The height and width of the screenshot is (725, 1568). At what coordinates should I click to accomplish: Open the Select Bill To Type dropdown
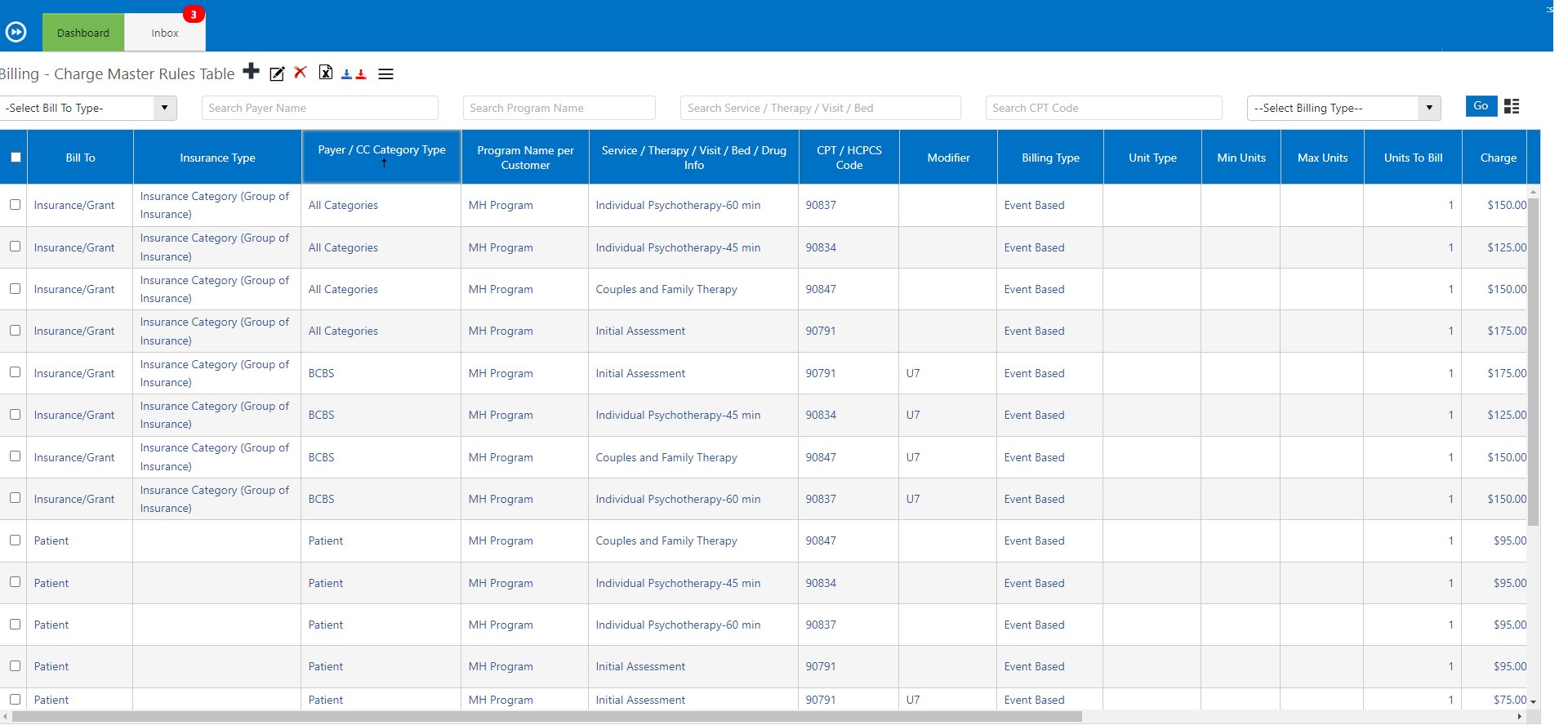(88, 108)
